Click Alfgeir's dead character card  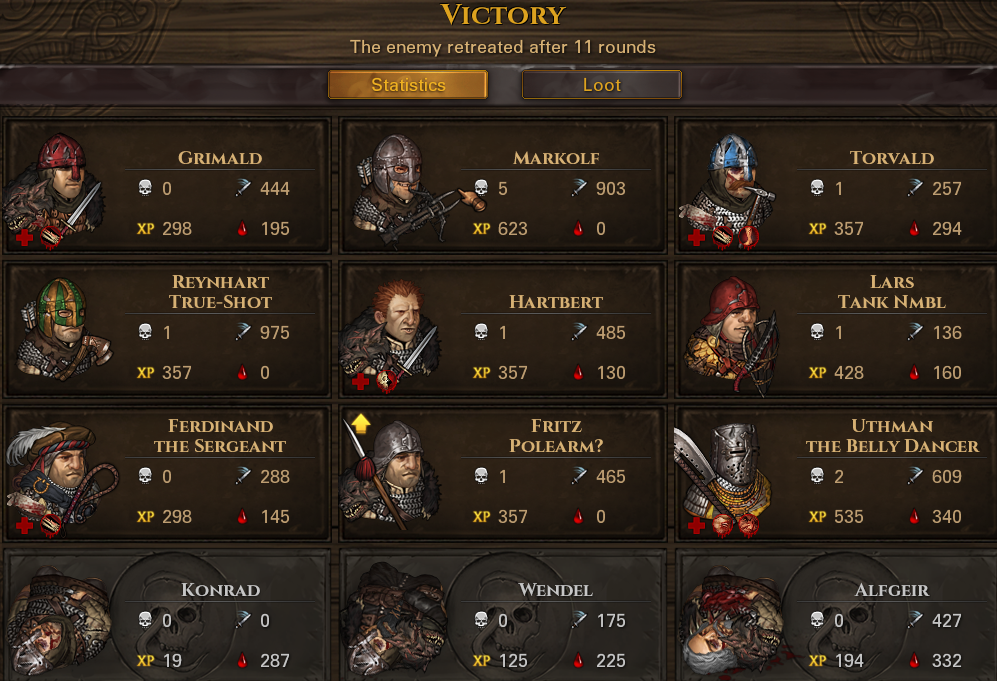836,616
